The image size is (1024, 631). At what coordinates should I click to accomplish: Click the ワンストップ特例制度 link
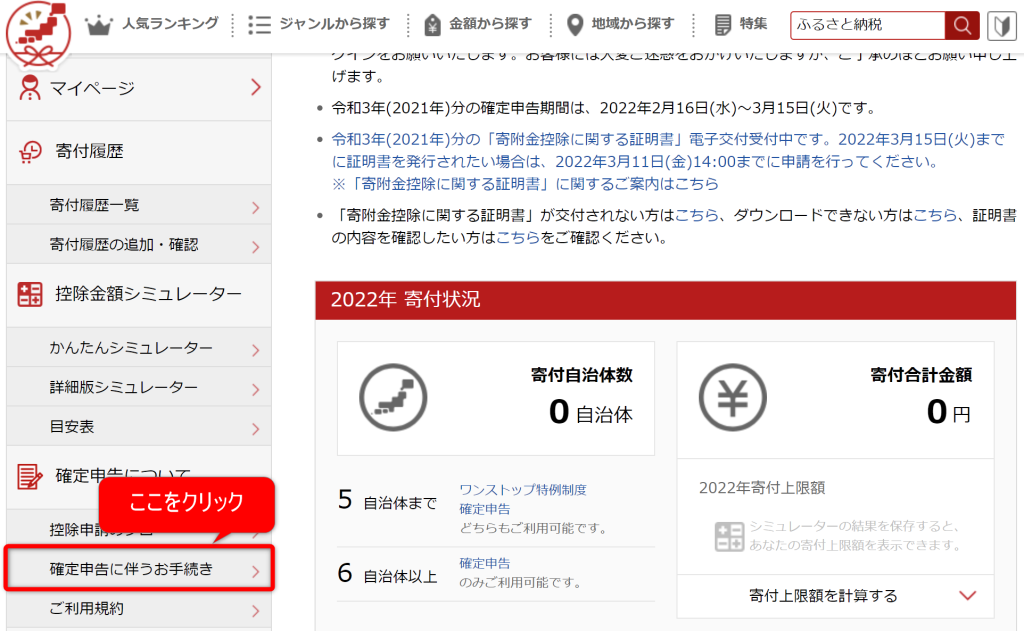(x=522, y=490)
